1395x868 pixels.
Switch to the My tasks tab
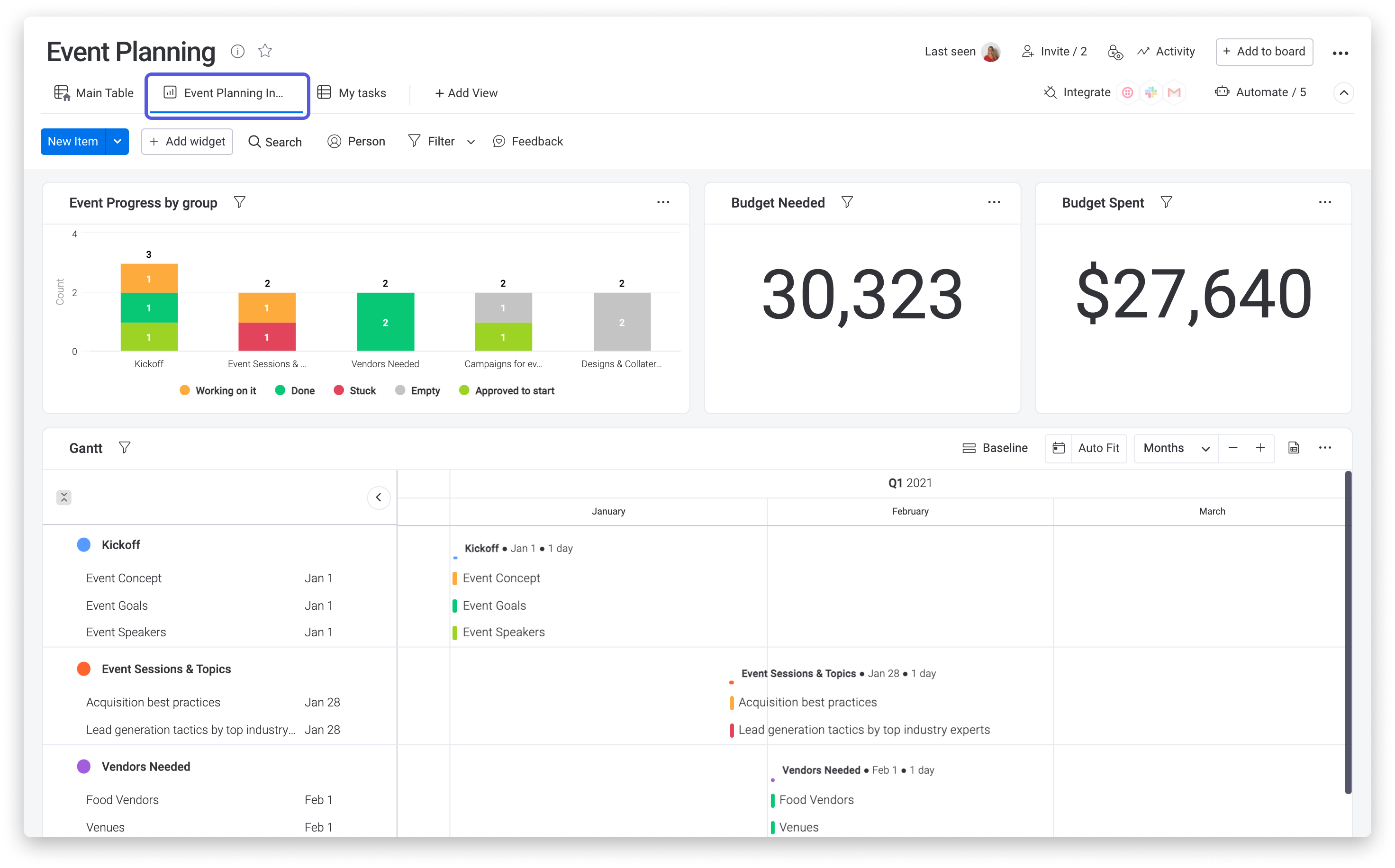[352, 92]
